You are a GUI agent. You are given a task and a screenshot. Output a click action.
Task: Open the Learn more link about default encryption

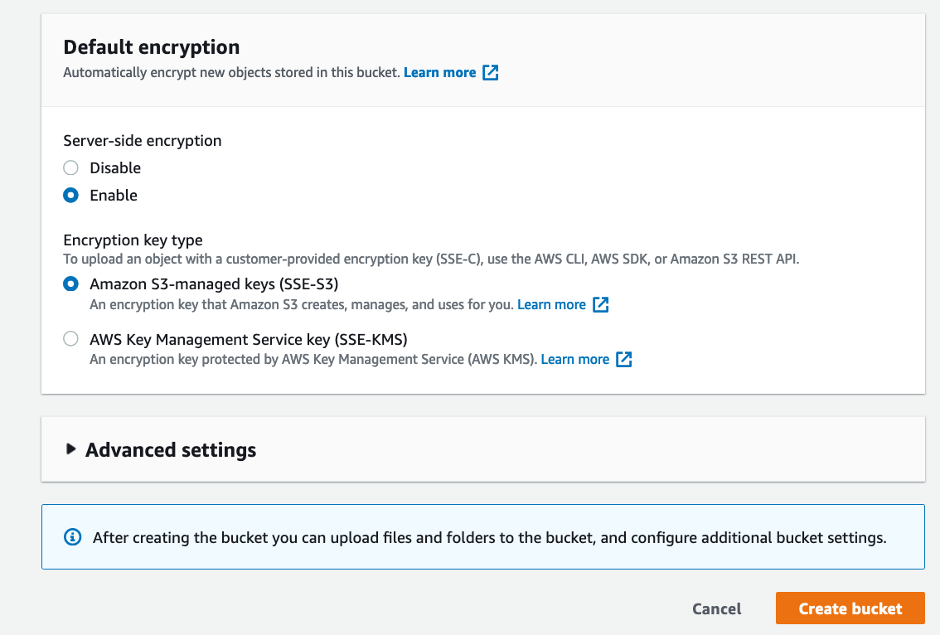(440, 71)
